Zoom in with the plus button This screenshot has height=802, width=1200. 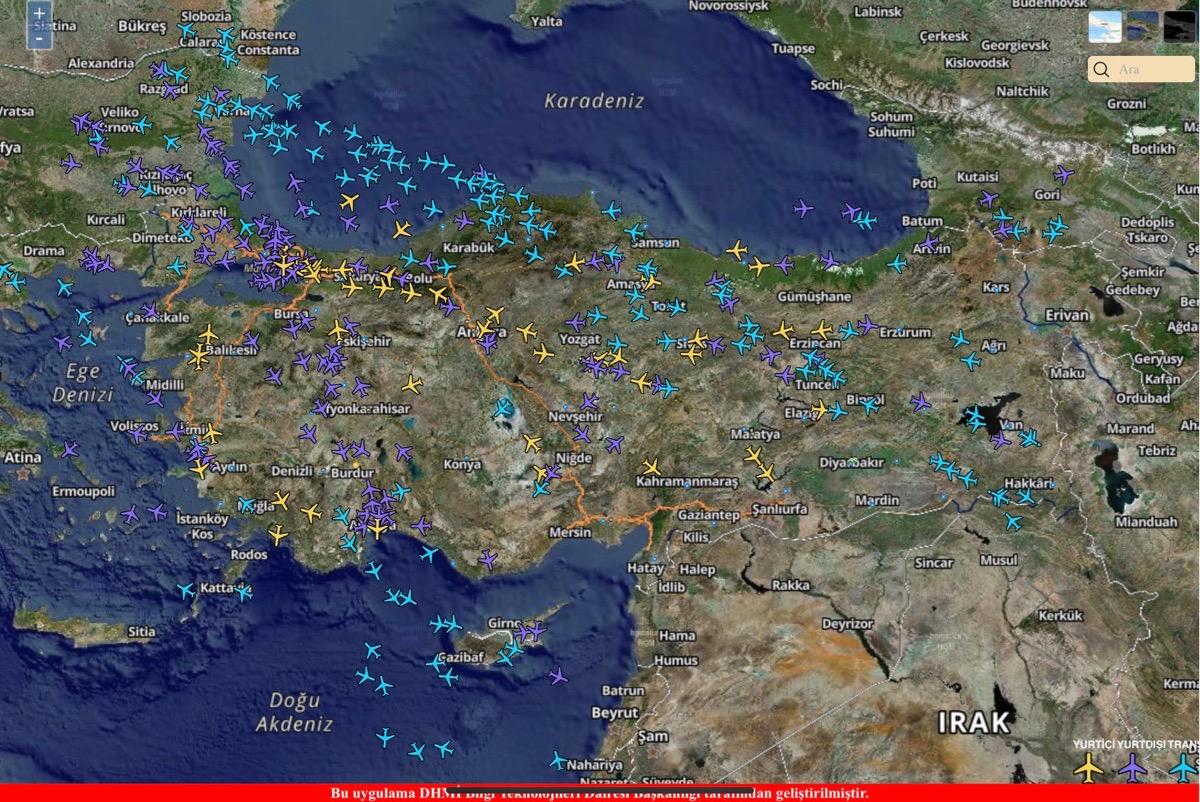tap(39, 14)
